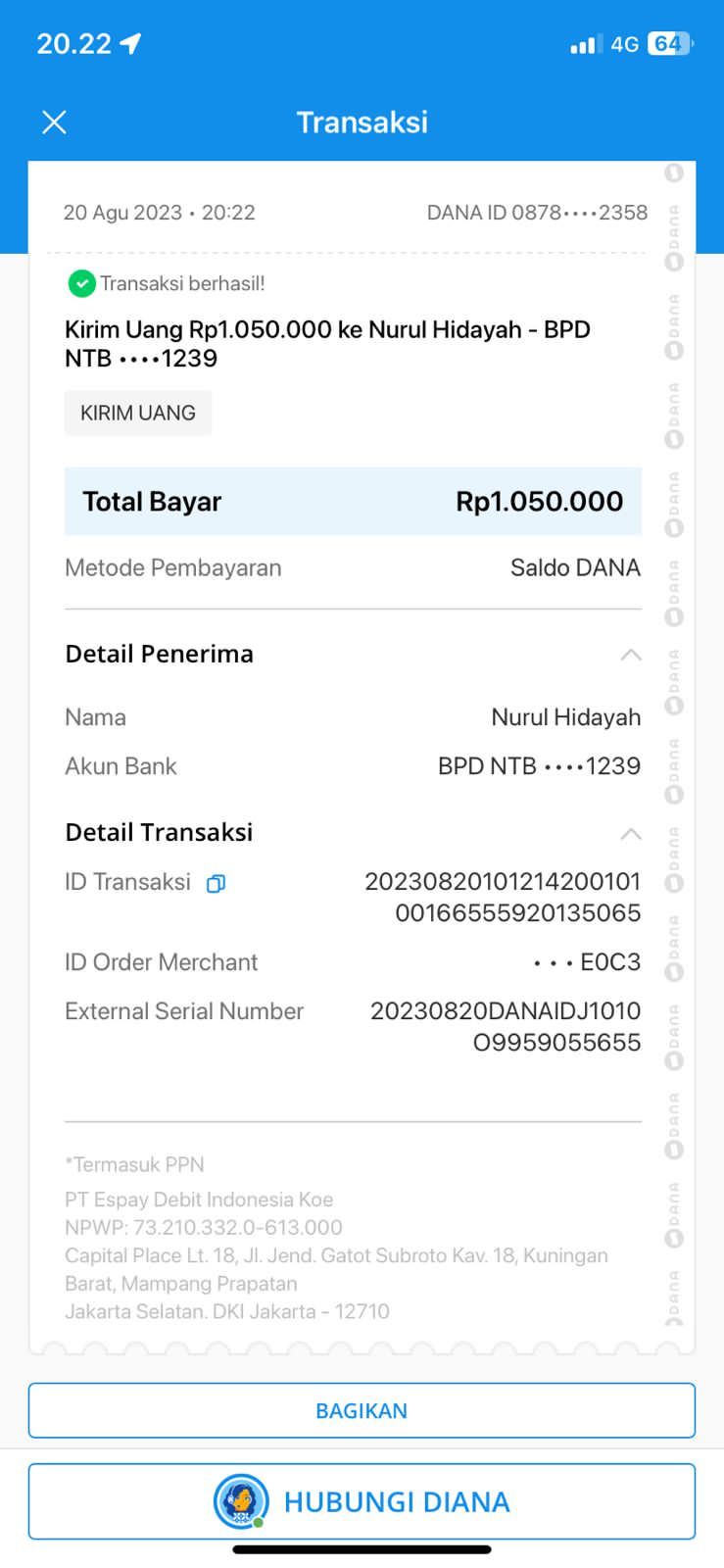Tap the battery indicator in status bar

(669, 44)
